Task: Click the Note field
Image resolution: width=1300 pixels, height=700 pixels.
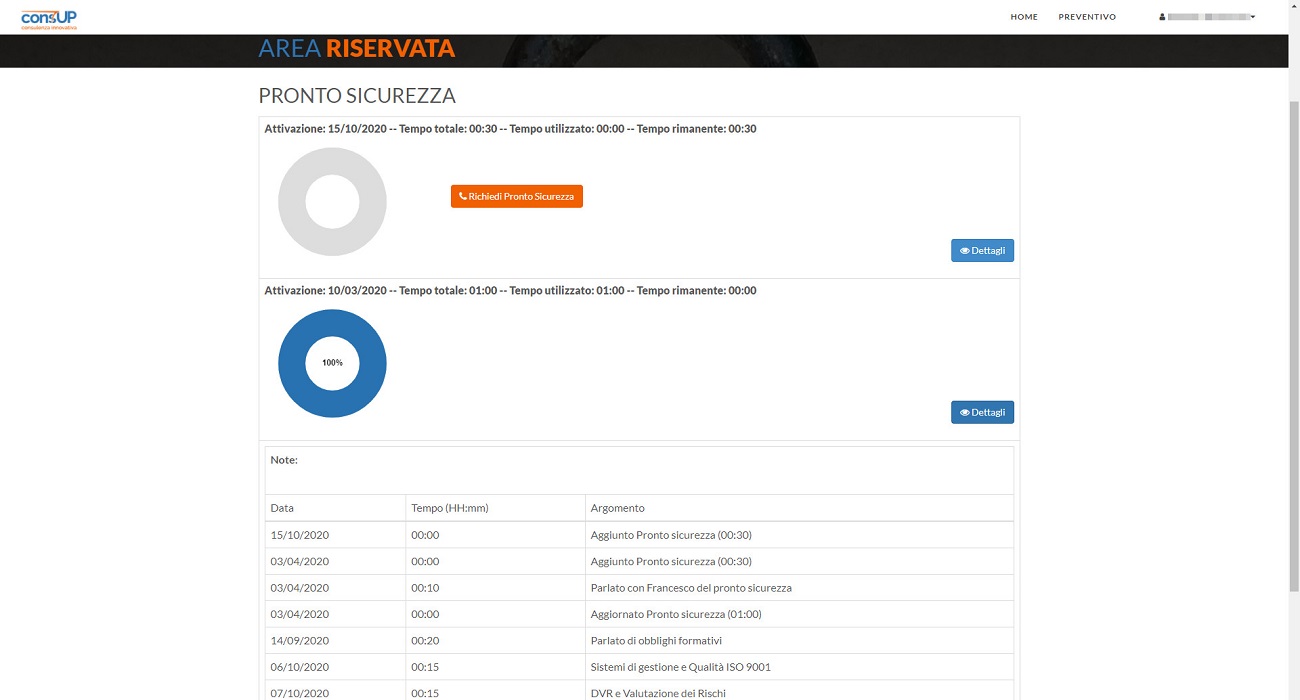Action: (x=639, y=470)
